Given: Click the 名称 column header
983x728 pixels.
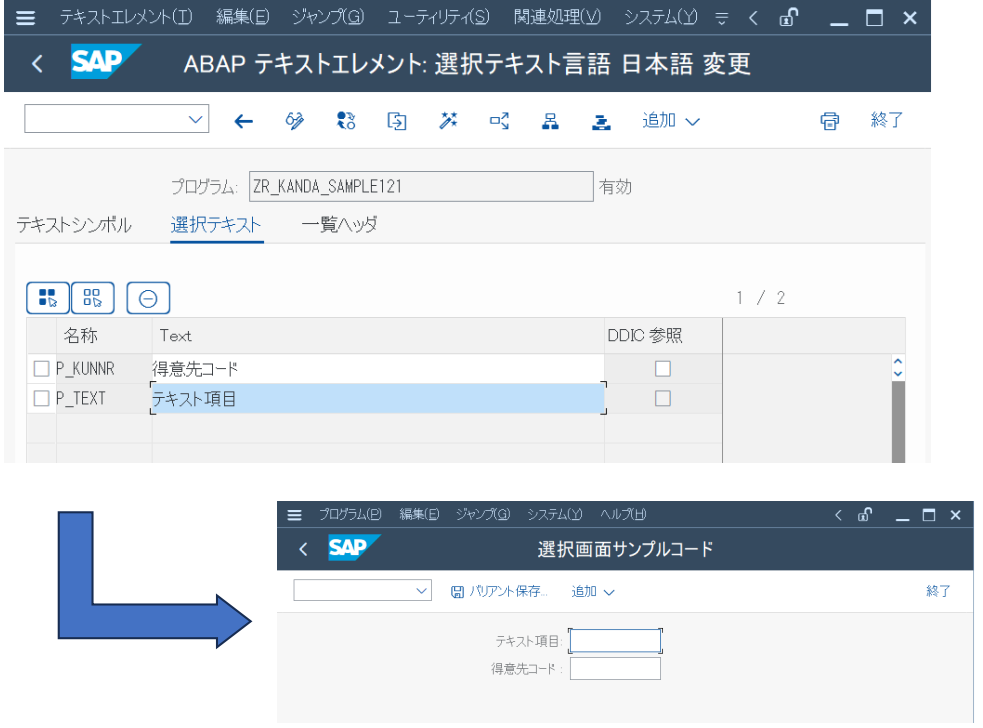Looking at the screenshot, I should (x=104, y=335).
